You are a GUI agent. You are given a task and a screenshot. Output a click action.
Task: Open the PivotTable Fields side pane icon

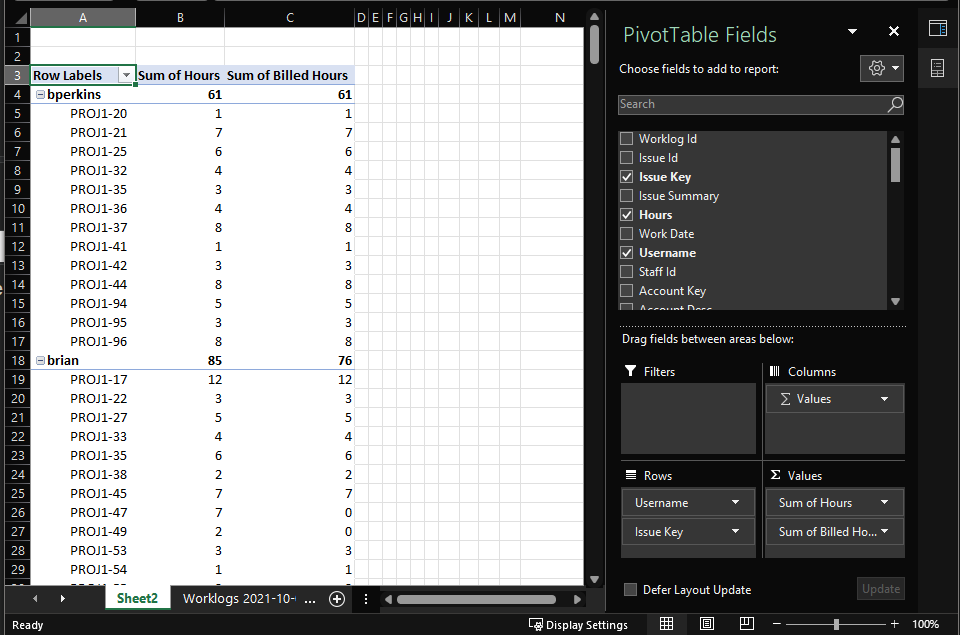coord(937,28)
